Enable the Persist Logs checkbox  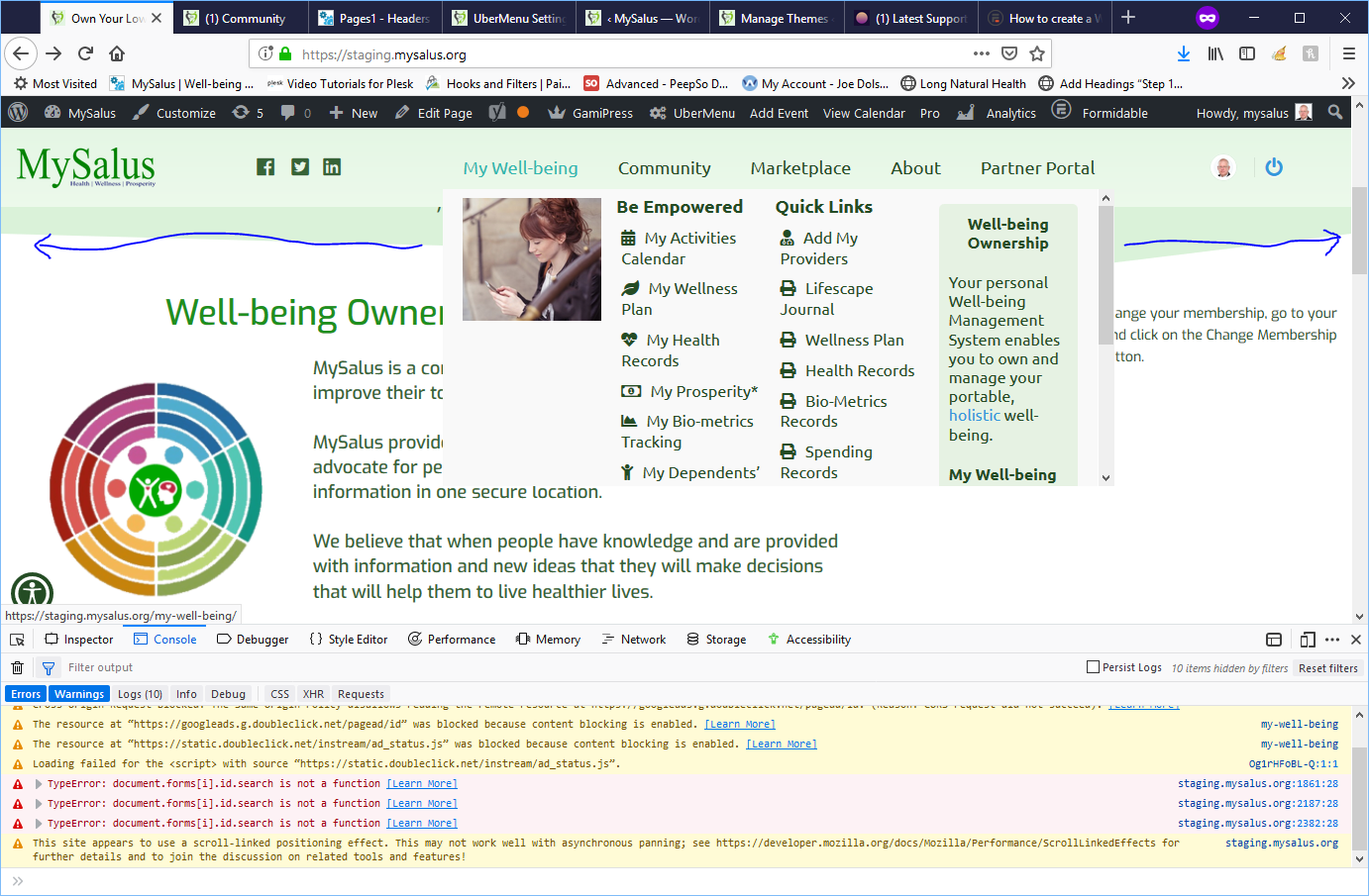click(x=1094, y=667)
